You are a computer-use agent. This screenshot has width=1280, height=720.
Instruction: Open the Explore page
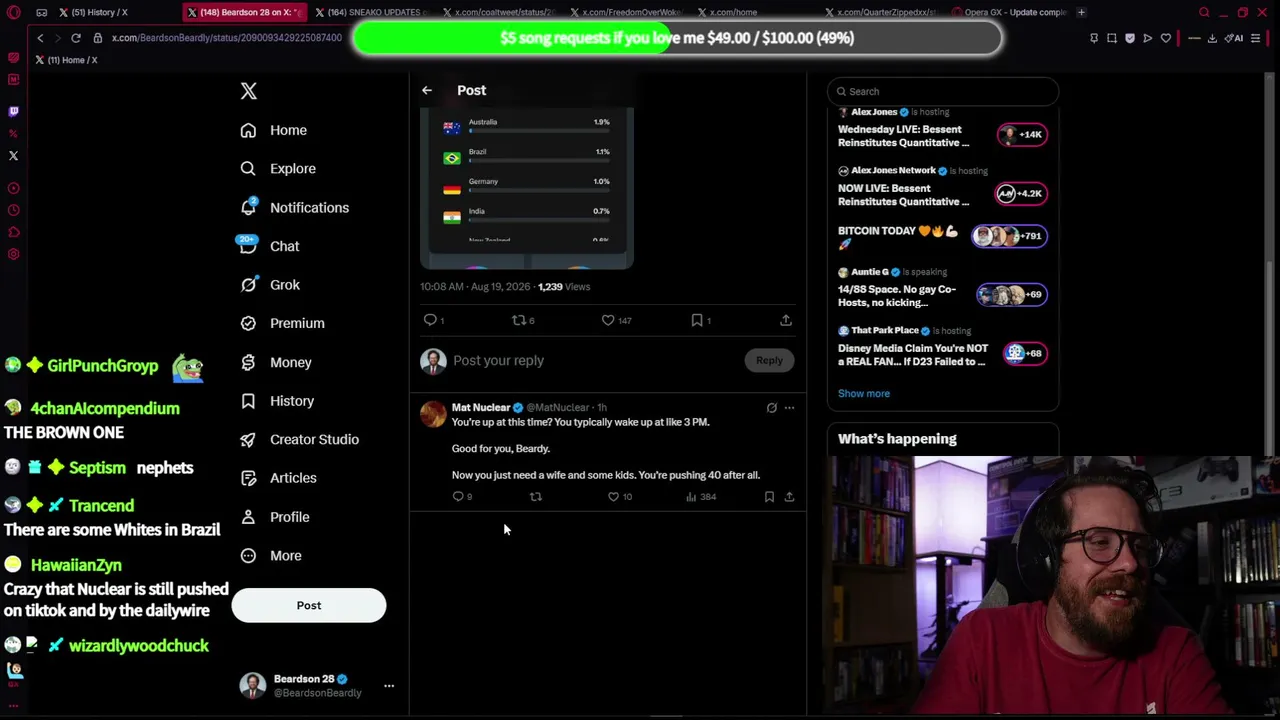click(x=278, y=169)
